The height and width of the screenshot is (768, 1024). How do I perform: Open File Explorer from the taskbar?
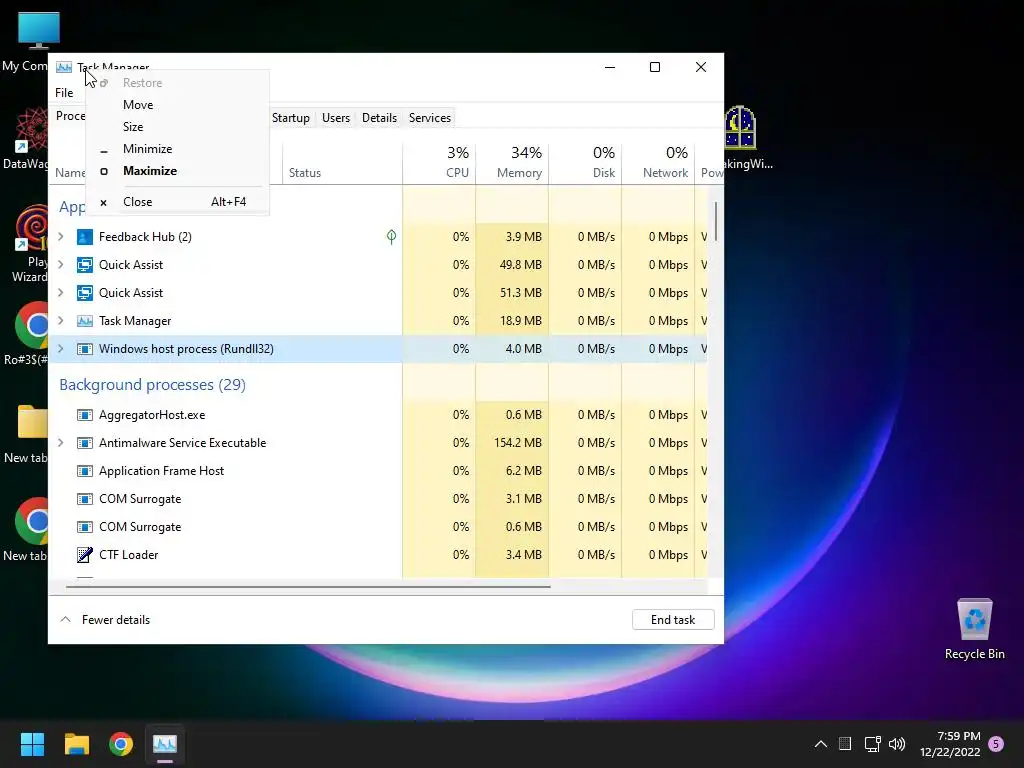tap(77, 744)
